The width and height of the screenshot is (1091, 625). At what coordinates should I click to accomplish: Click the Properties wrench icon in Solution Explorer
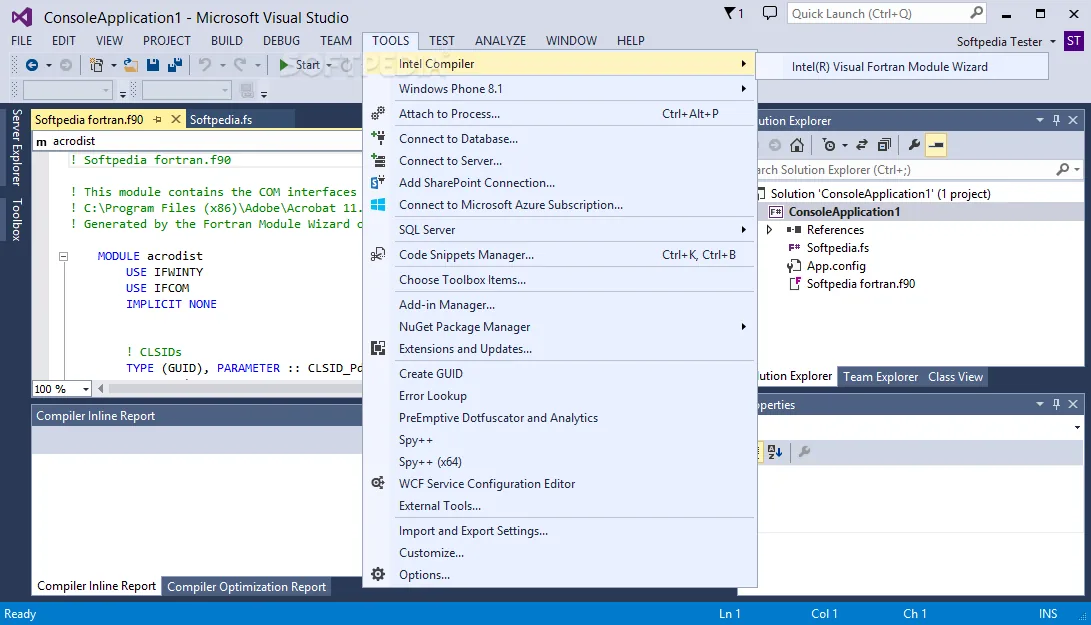(x=914, y=145)
